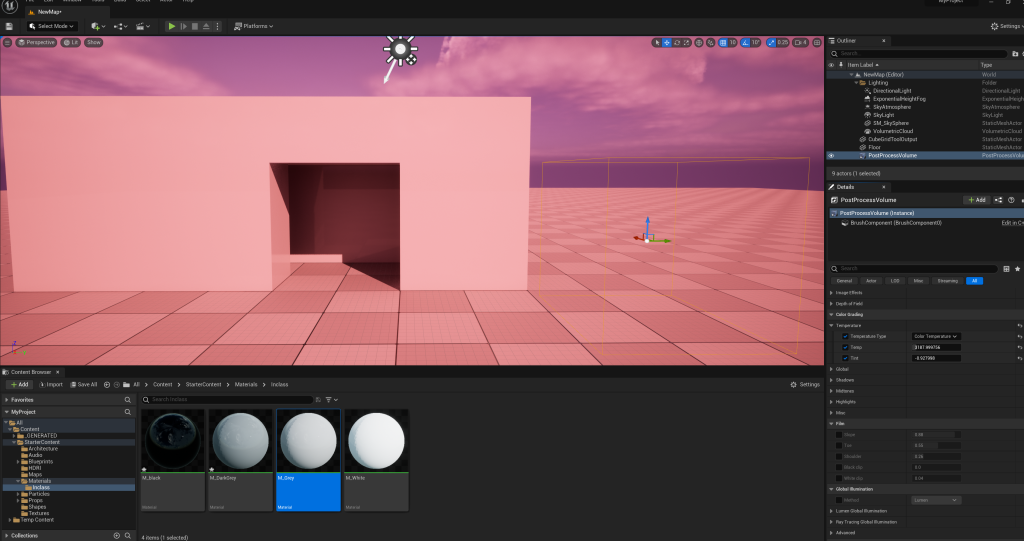Toggle grid snapping in the viewport
Screen dimensions: 1024x541
tap(723, 42)
